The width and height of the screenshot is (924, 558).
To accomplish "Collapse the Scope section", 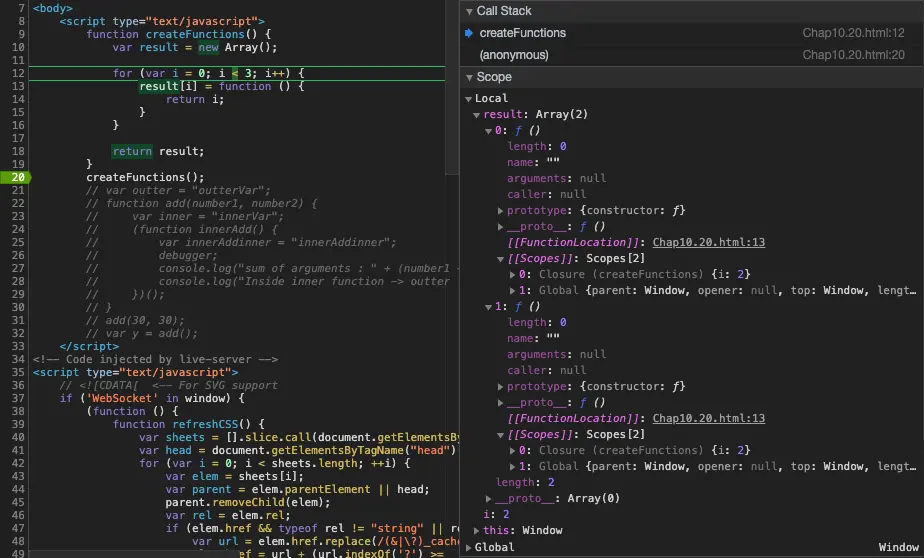I will pyautogui.click(x=470, y=77).
